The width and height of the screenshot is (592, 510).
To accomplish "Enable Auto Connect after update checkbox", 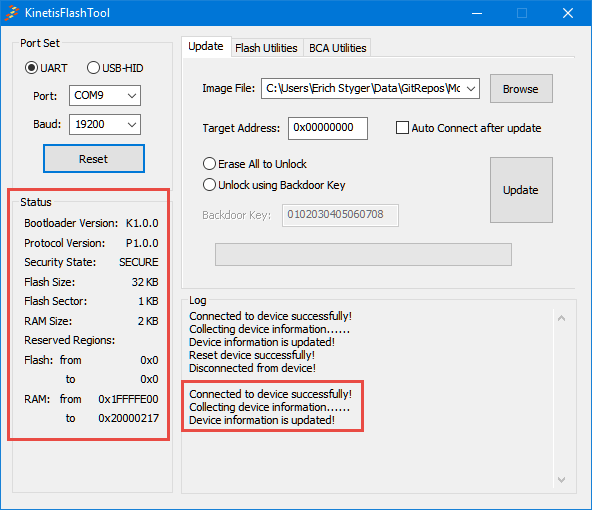I will (x=402, y=128).
